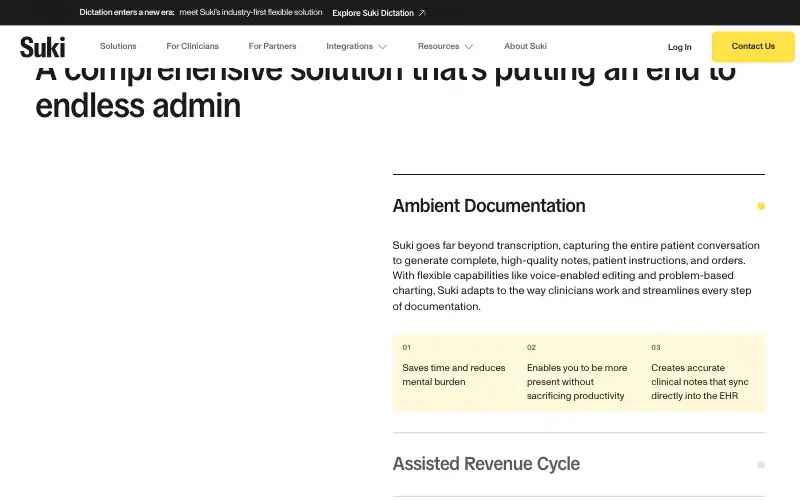Screen dimensions: 800x500
Task: Select the '01' benefit number label
Action: tap(406, 347)
